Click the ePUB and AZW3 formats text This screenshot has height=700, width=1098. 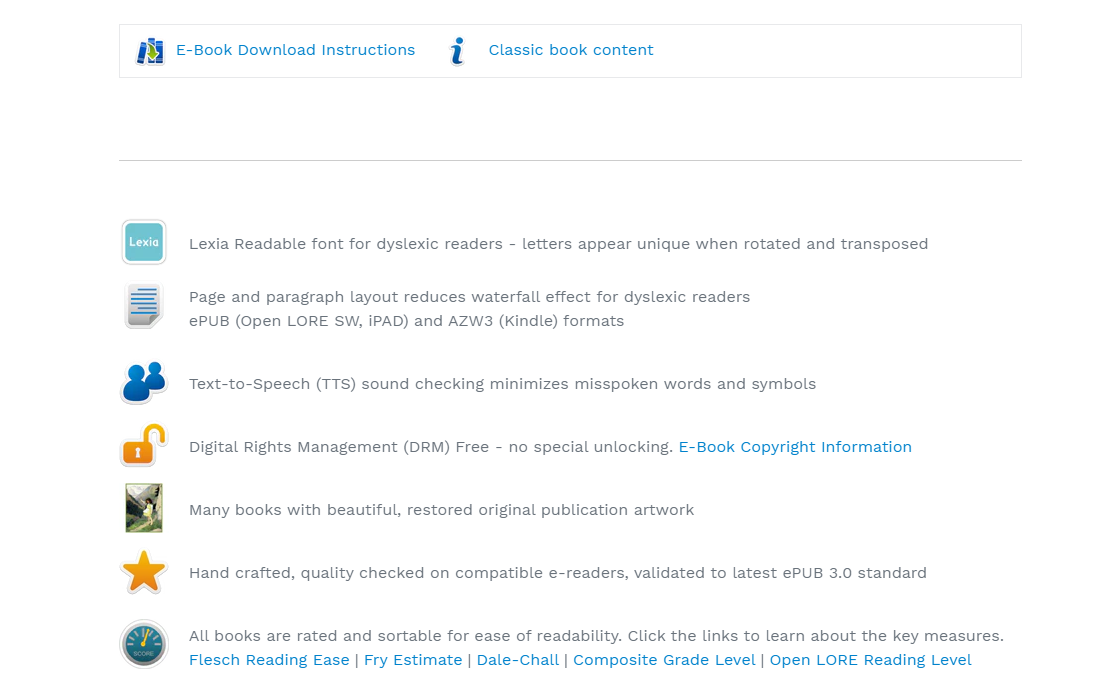[x=406, y=321]
